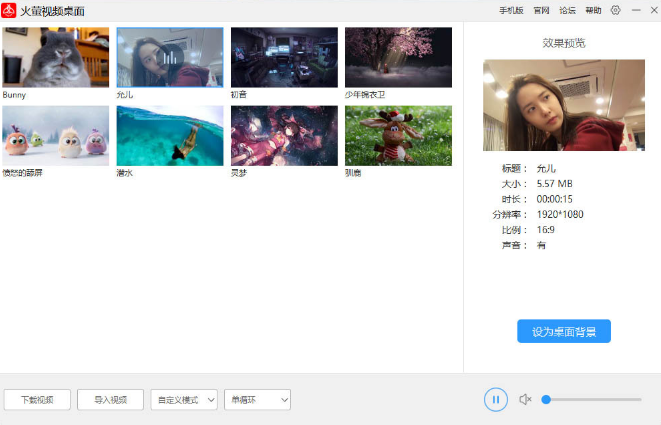Click the playing-bars icon on 允儿 thumbnail

[x=170, y=57]
